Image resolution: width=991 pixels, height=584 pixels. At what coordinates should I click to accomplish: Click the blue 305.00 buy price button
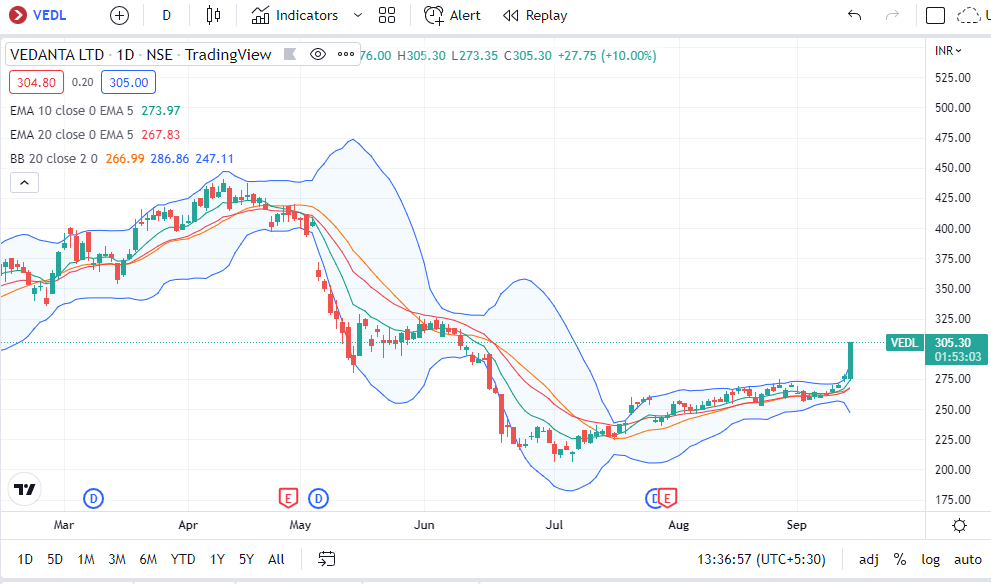pyautogui.click(x=128, y=82)
